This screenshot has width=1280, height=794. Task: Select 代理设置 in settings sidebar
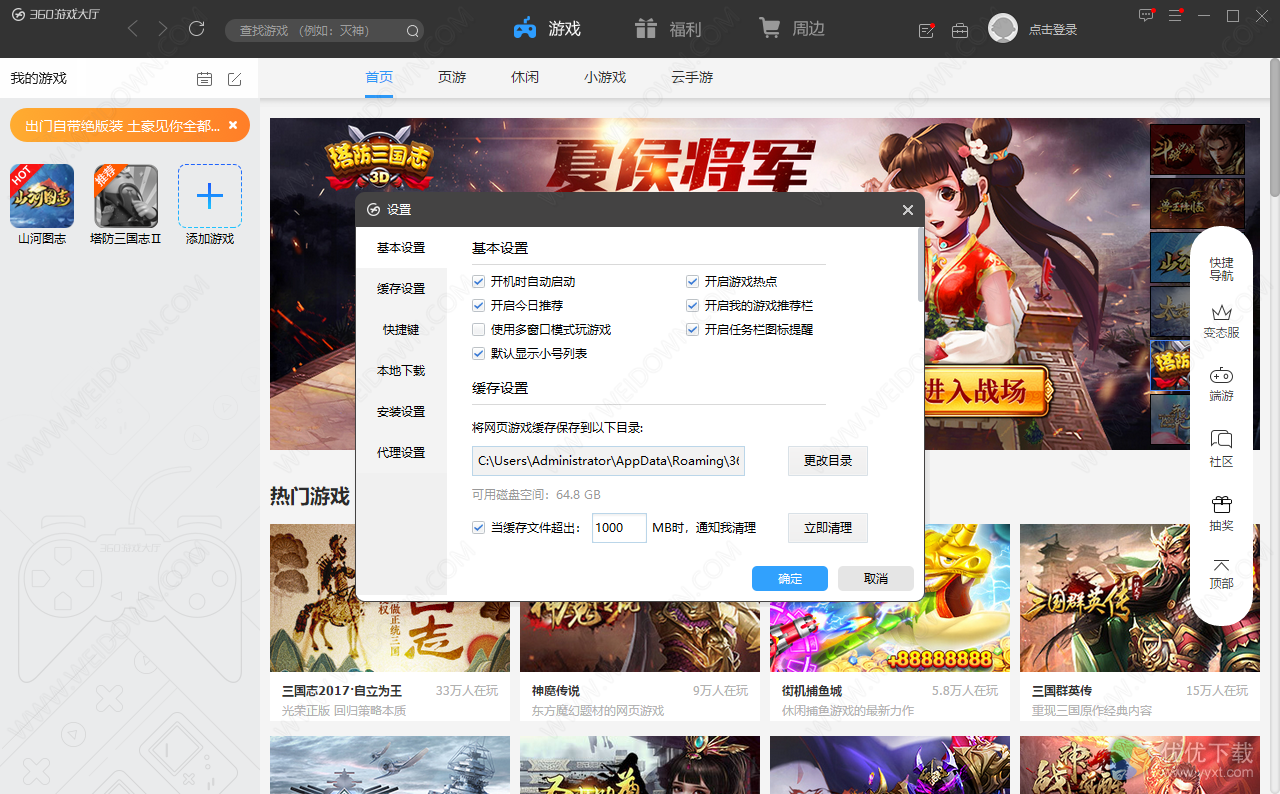tap(401, 453)
